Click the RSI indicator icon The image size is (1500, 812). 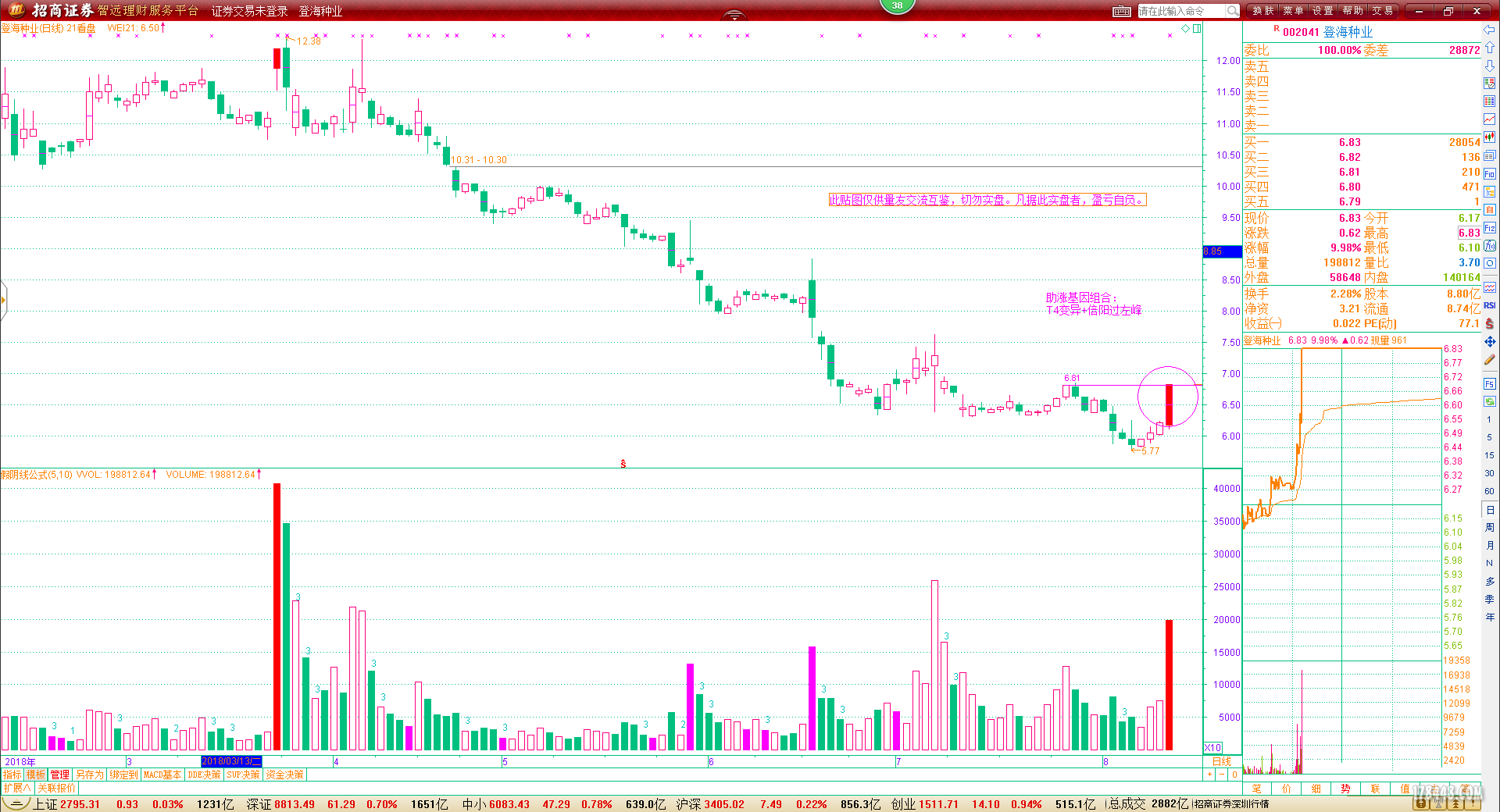pos(1489,305)
